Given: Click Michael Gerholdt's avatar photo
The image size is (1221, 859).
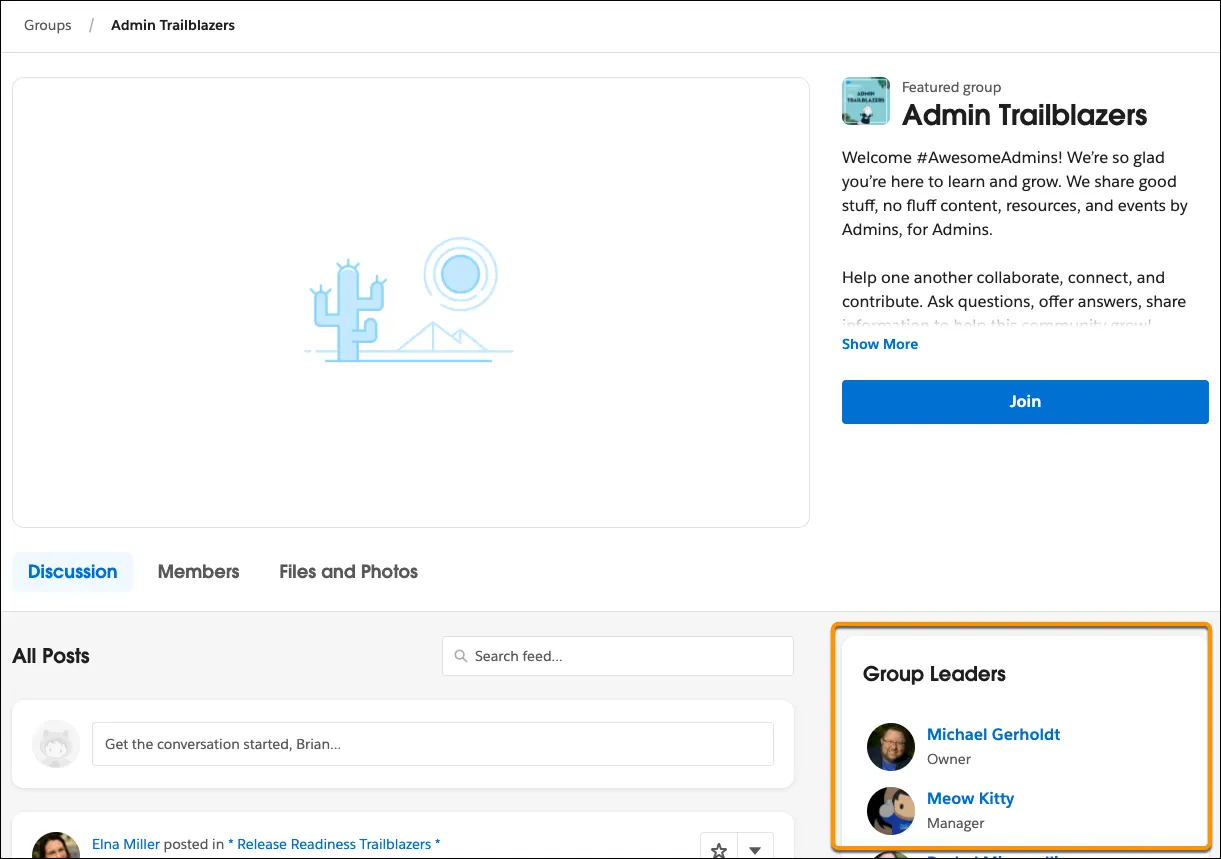Looking at the screenshot, I should tap(891, 747).
